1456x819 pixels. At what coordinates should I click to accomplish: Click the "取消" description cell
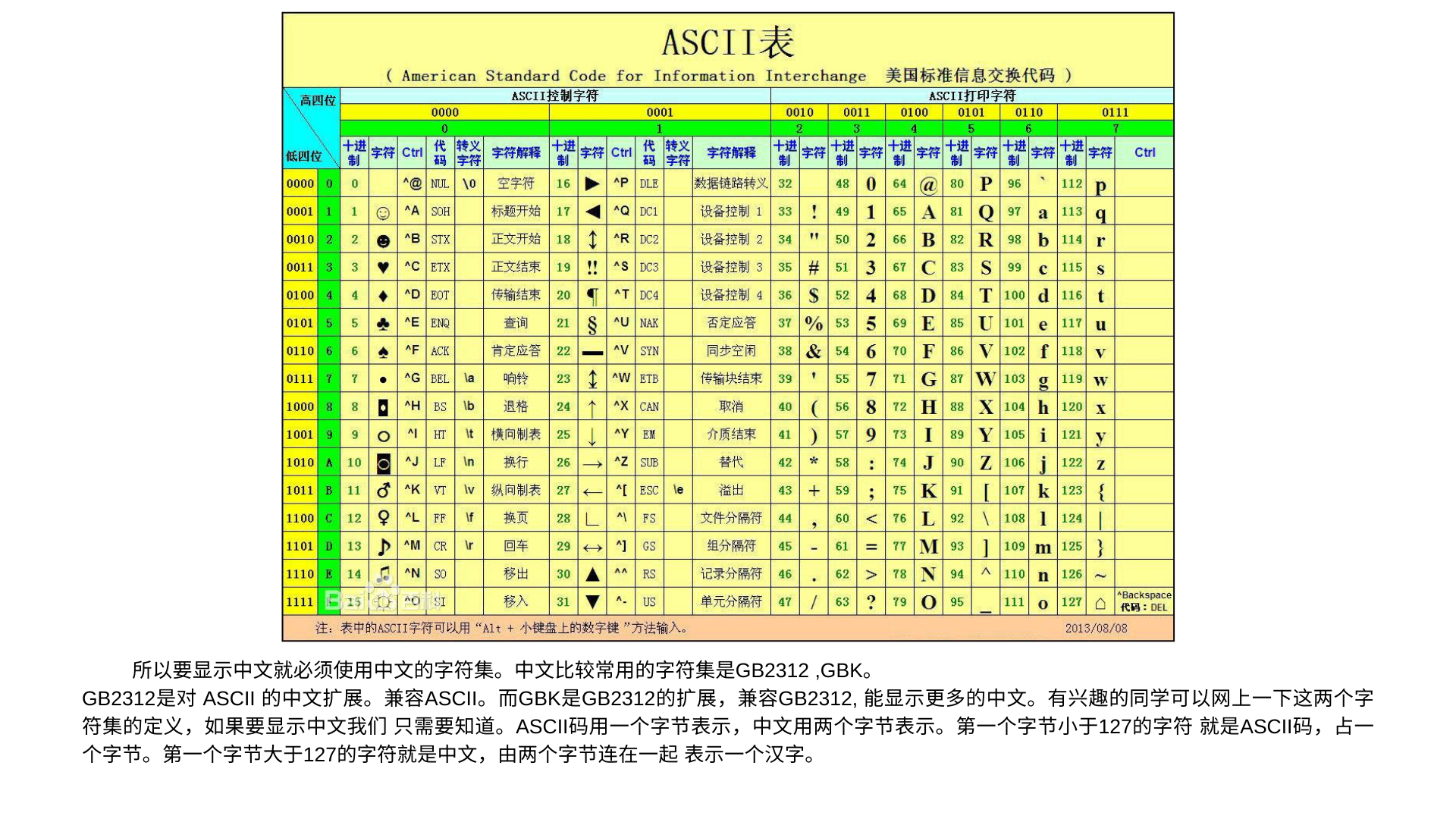(731, 406)
